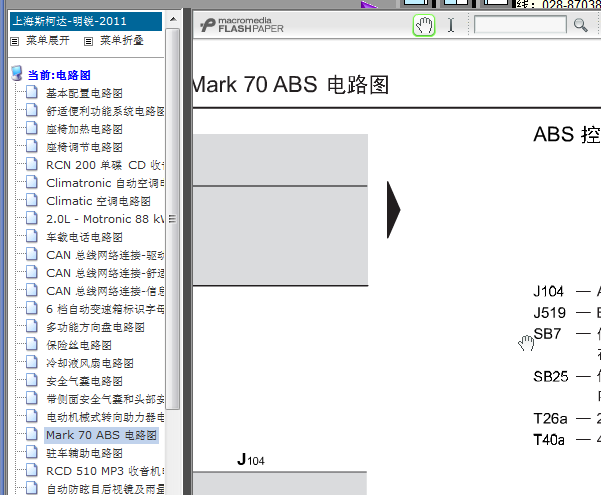Click page icon beside 舒适便利功能系统电路图
The image size is (601, 495).
[x=31, y=110]
